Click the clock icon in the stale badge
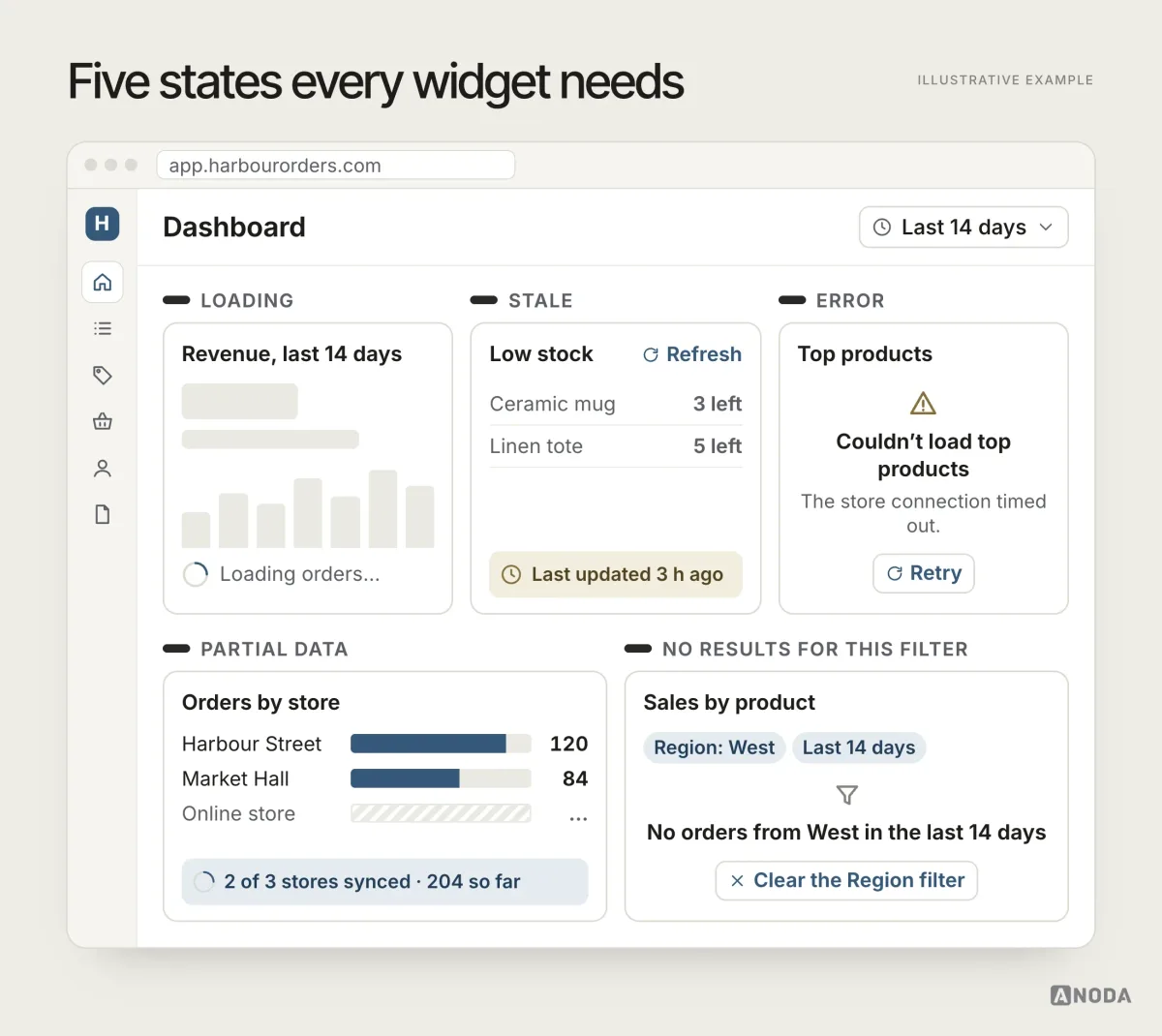 (511, 575)
